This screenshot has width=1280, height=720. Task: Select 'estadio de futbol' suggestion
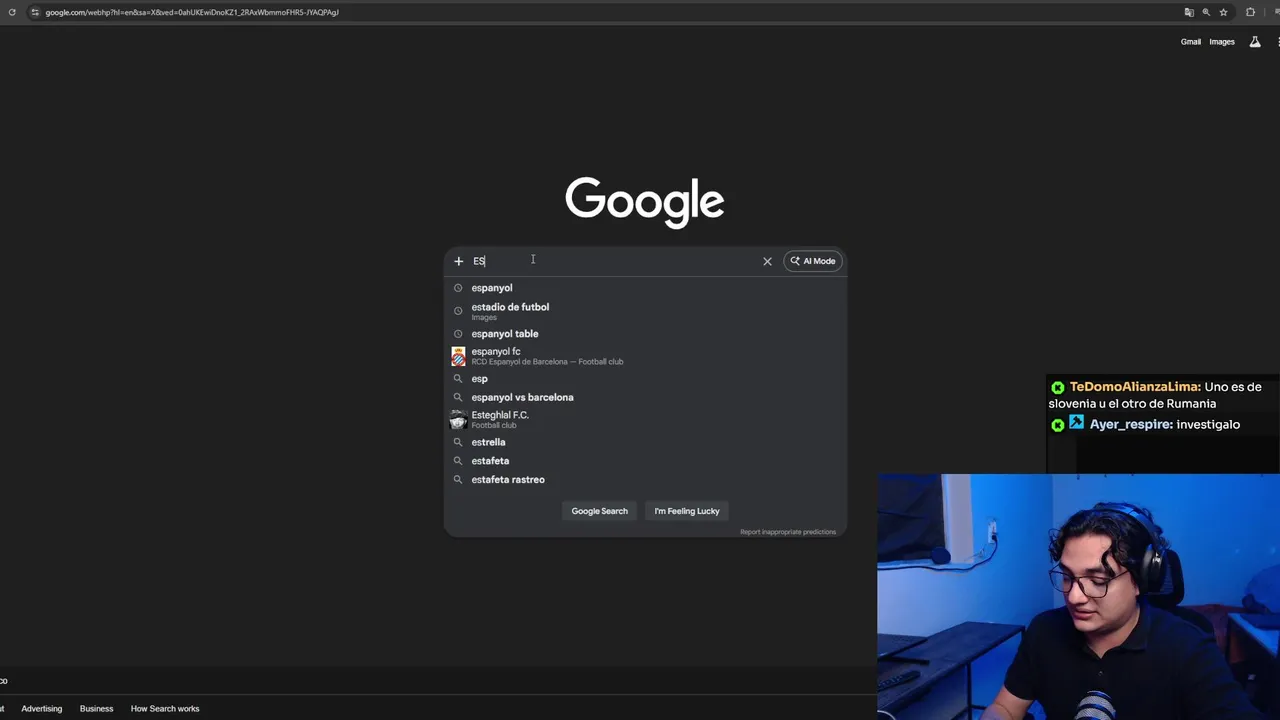pos(645,311)
